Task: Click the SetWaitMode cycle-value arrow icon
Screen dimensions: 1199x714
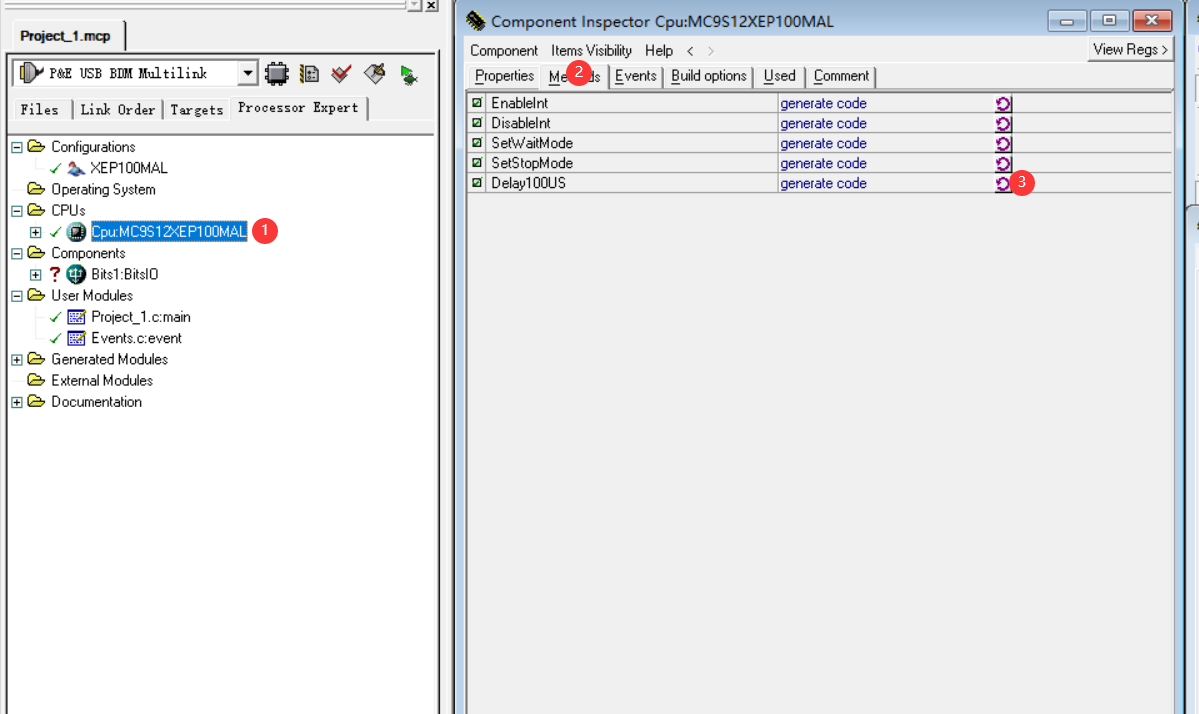Action: [x=1003, y=144]
